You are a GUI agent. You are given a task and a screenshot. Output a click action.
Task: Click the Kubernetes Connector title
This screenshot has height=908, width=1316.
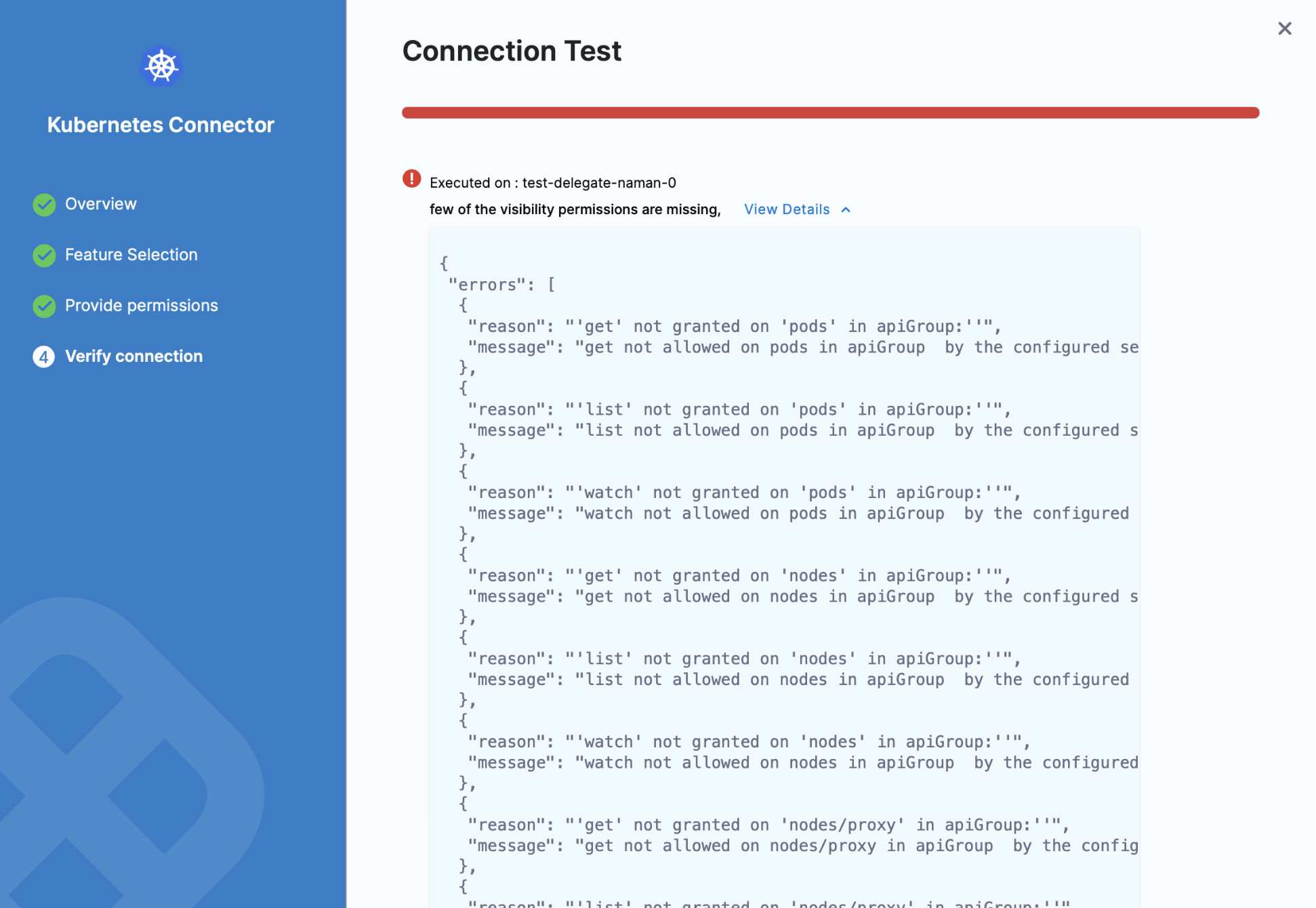tap(161, 125)
